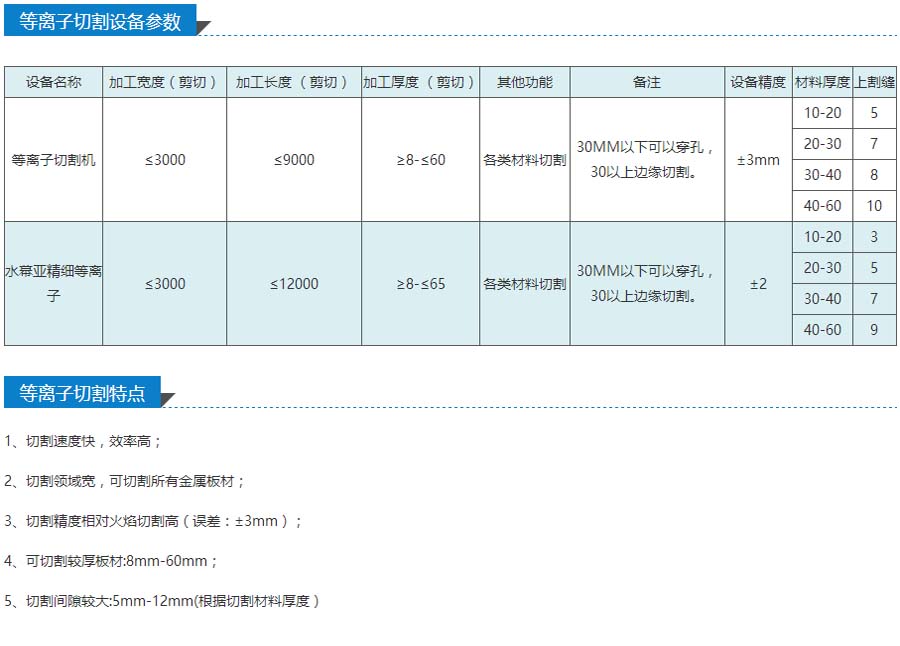Select the 设备名称 column header

pyautogui.click(x=53, y=82)
